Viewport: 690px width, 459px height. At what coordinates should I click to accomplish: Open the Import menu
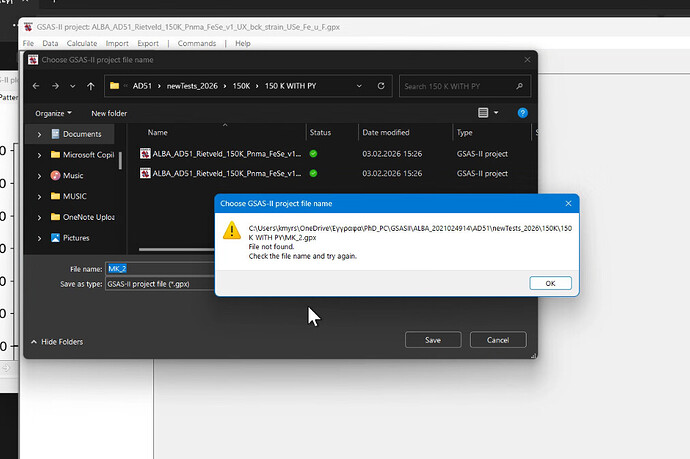point(116,44)
